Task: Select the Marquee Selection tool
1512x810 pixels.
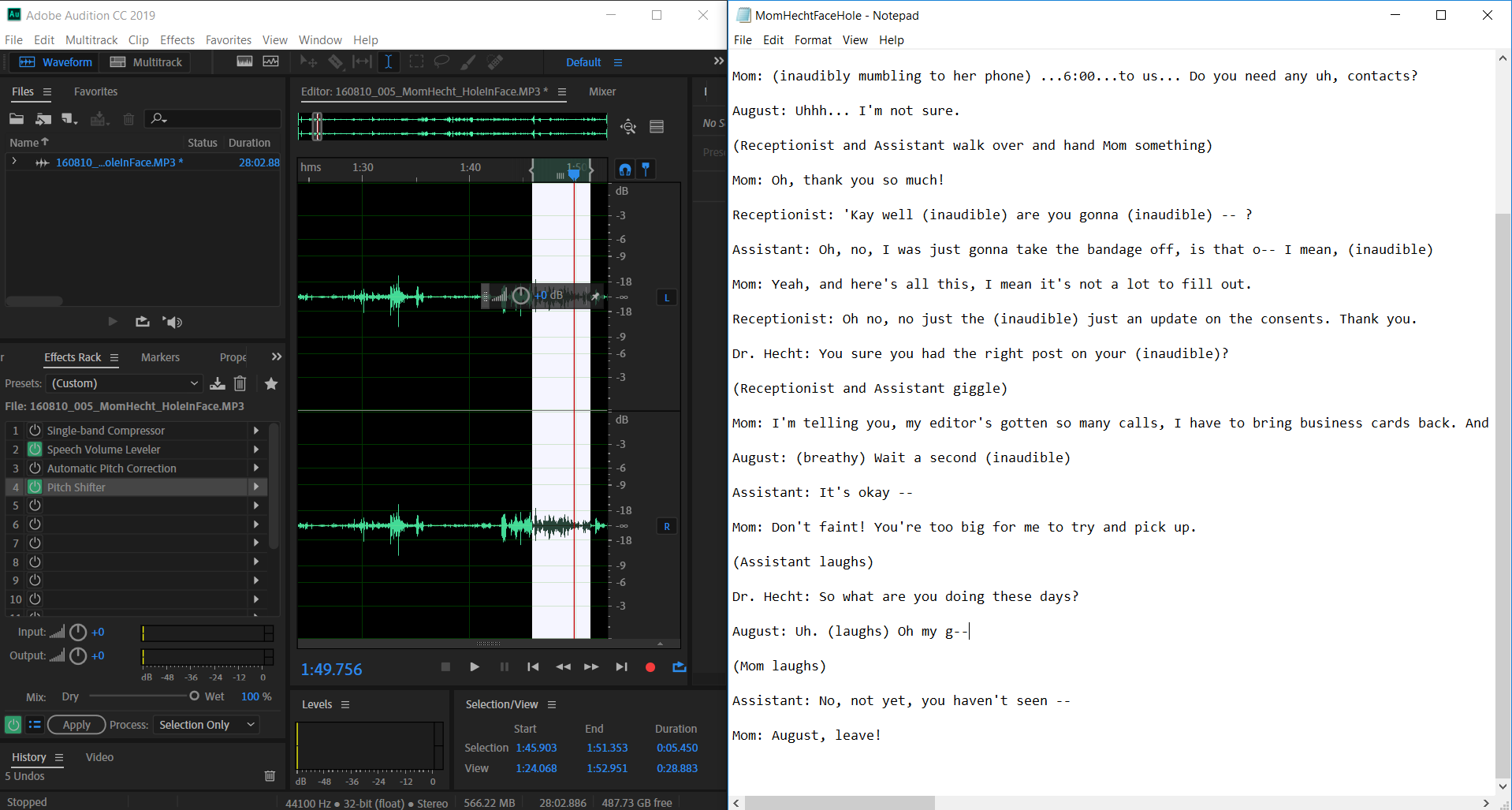Action: (x=415, y=62)
